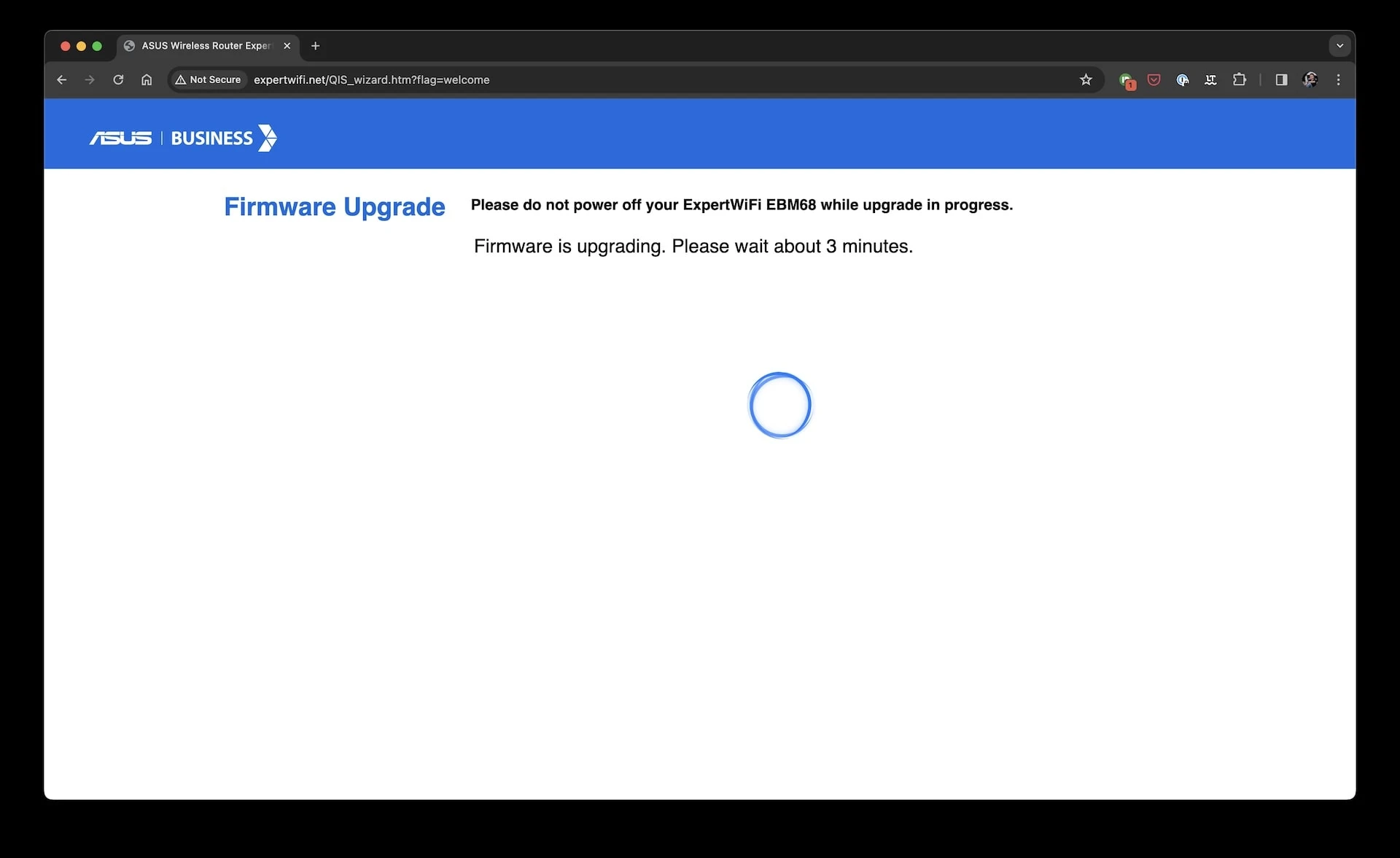
Task: Click the ASUS Business logo
Action: [183, 138]
